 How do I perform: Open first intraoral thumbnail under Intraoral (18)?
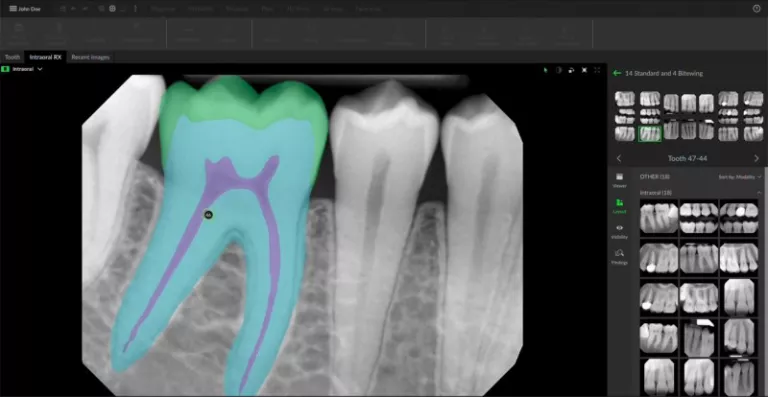point(659,217)
